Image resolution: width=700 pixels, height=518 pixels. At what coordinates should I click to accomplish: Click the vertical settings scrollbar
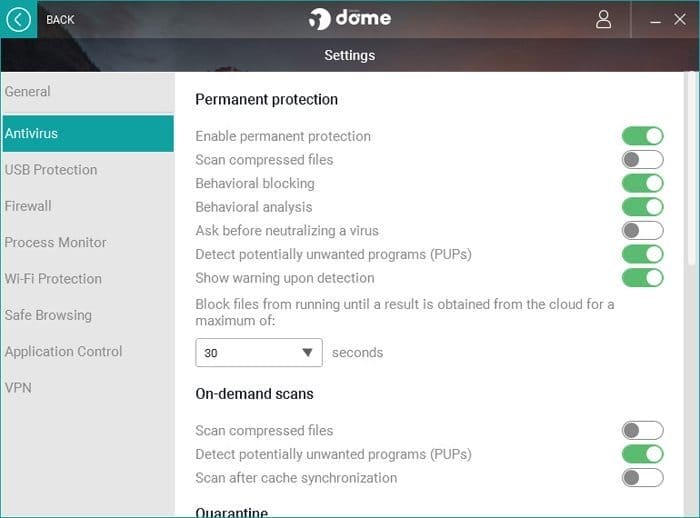[691, 169]
